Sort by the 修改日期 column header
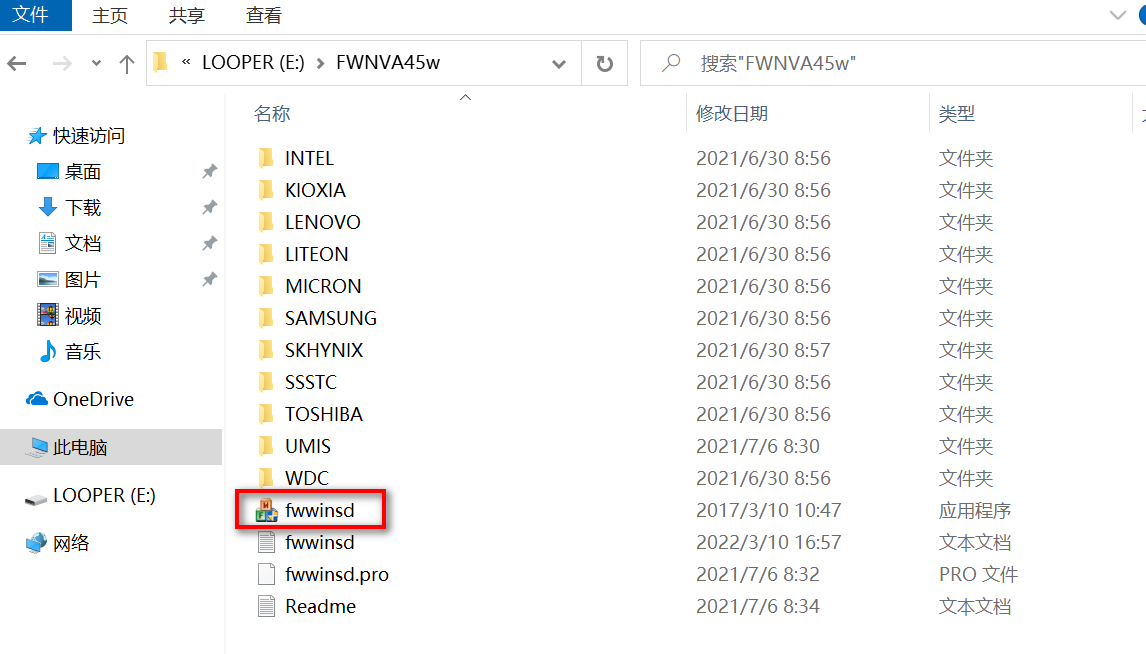Image resolution: width=1146 pixels, height=654 pixels. click(x=732, y=113)
